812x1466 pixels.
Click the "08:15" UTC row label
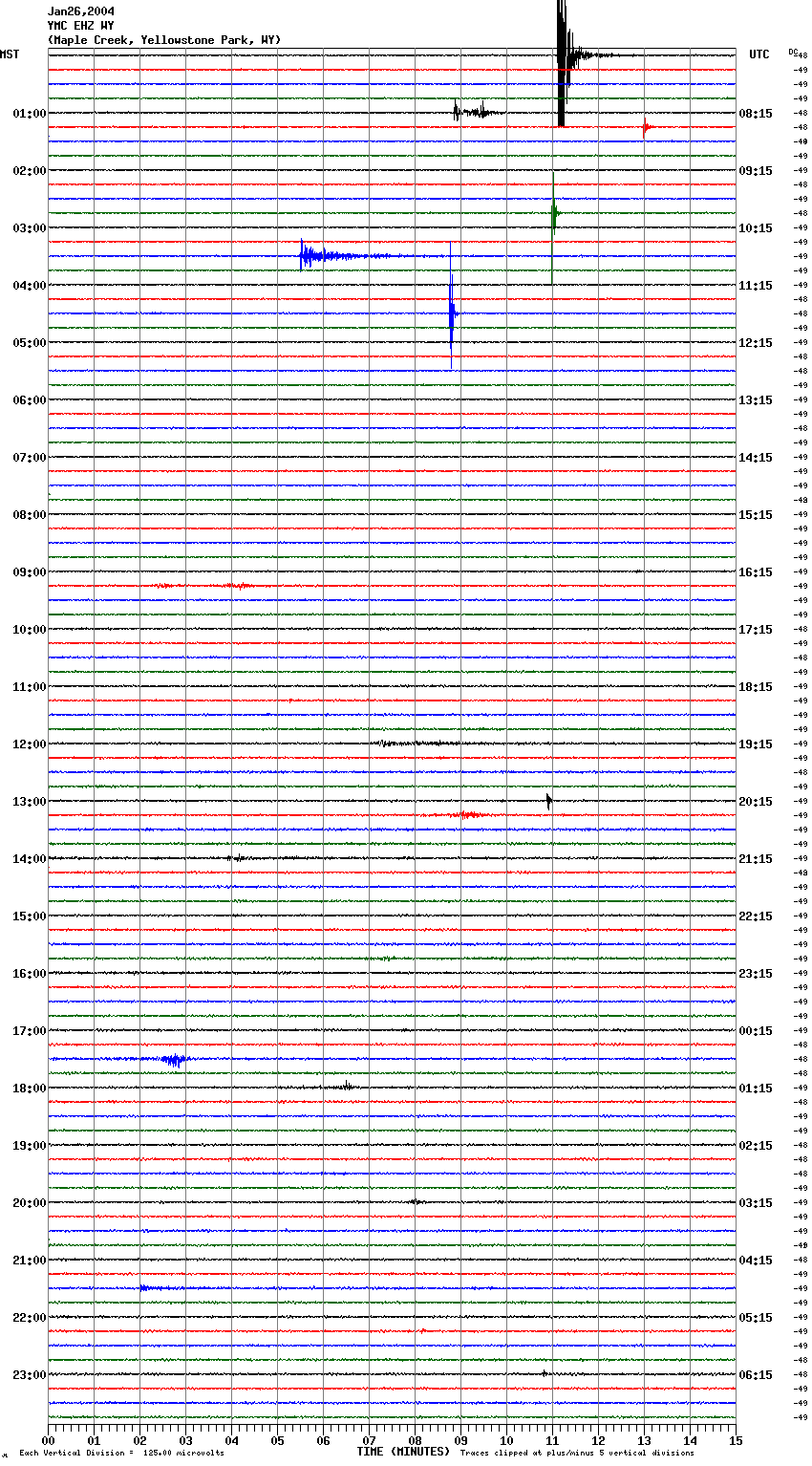(756, 114)
